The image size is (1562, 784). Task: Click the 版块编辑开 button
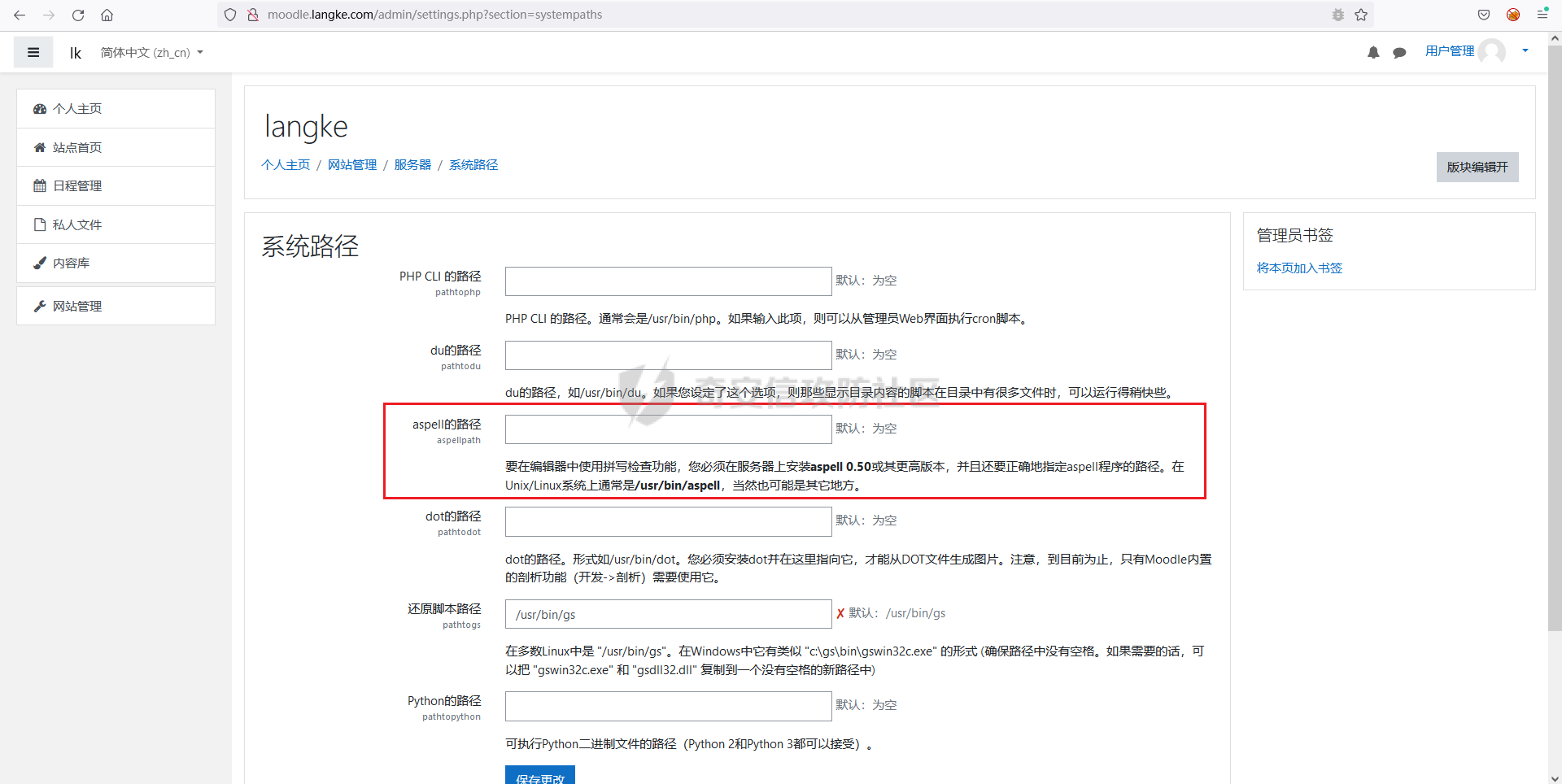coord(1477,167)
